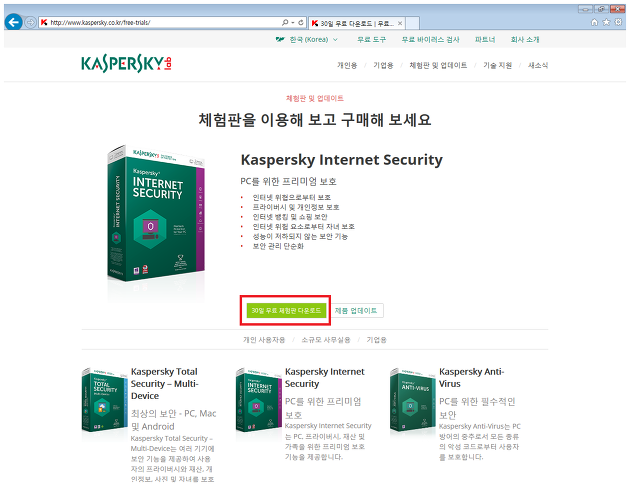The width and height of the screenshot is (630, 486).
Task: Open favorites star icon
Action: coord(606,22)
